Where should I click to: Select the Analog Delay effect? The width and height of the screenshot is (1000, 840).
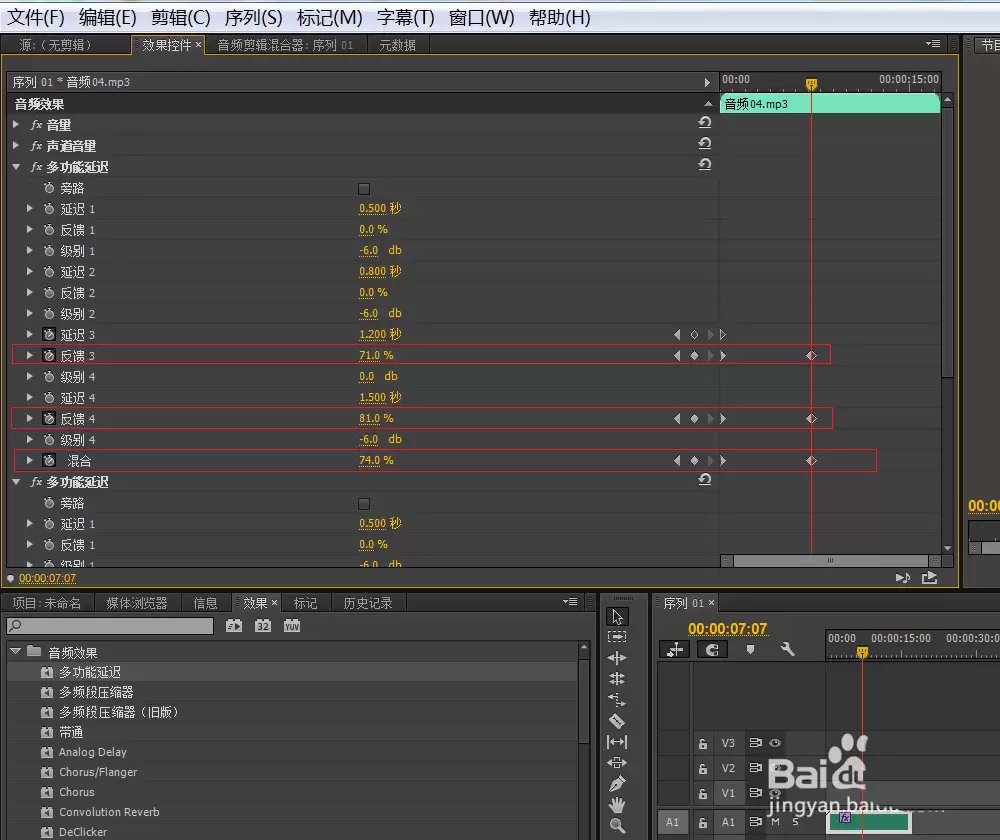click(92, 752)
